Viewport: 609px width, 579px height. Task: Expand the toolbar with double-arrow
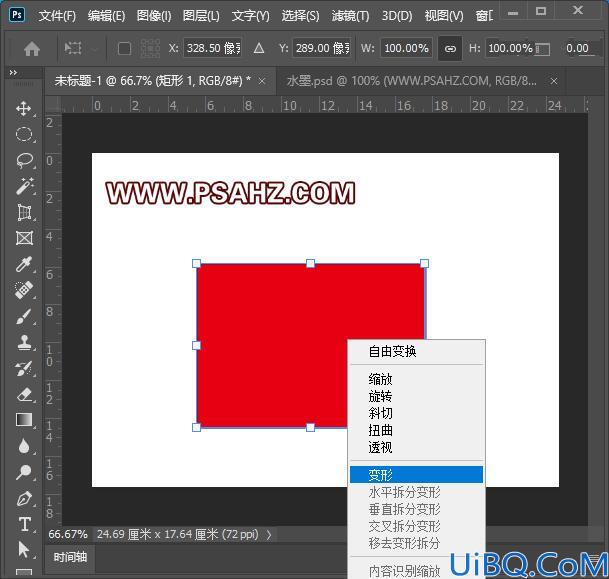pyautogui.click(x=13, y=73)
